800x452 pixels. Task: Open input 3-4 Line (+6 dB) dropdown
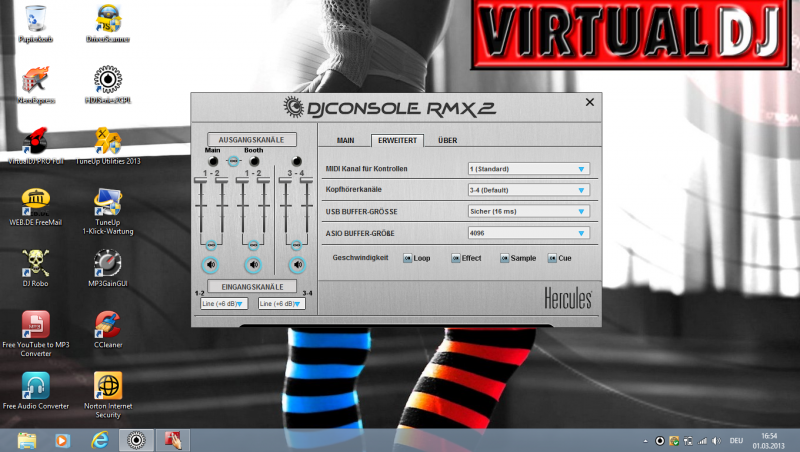[x=281, y=304]
